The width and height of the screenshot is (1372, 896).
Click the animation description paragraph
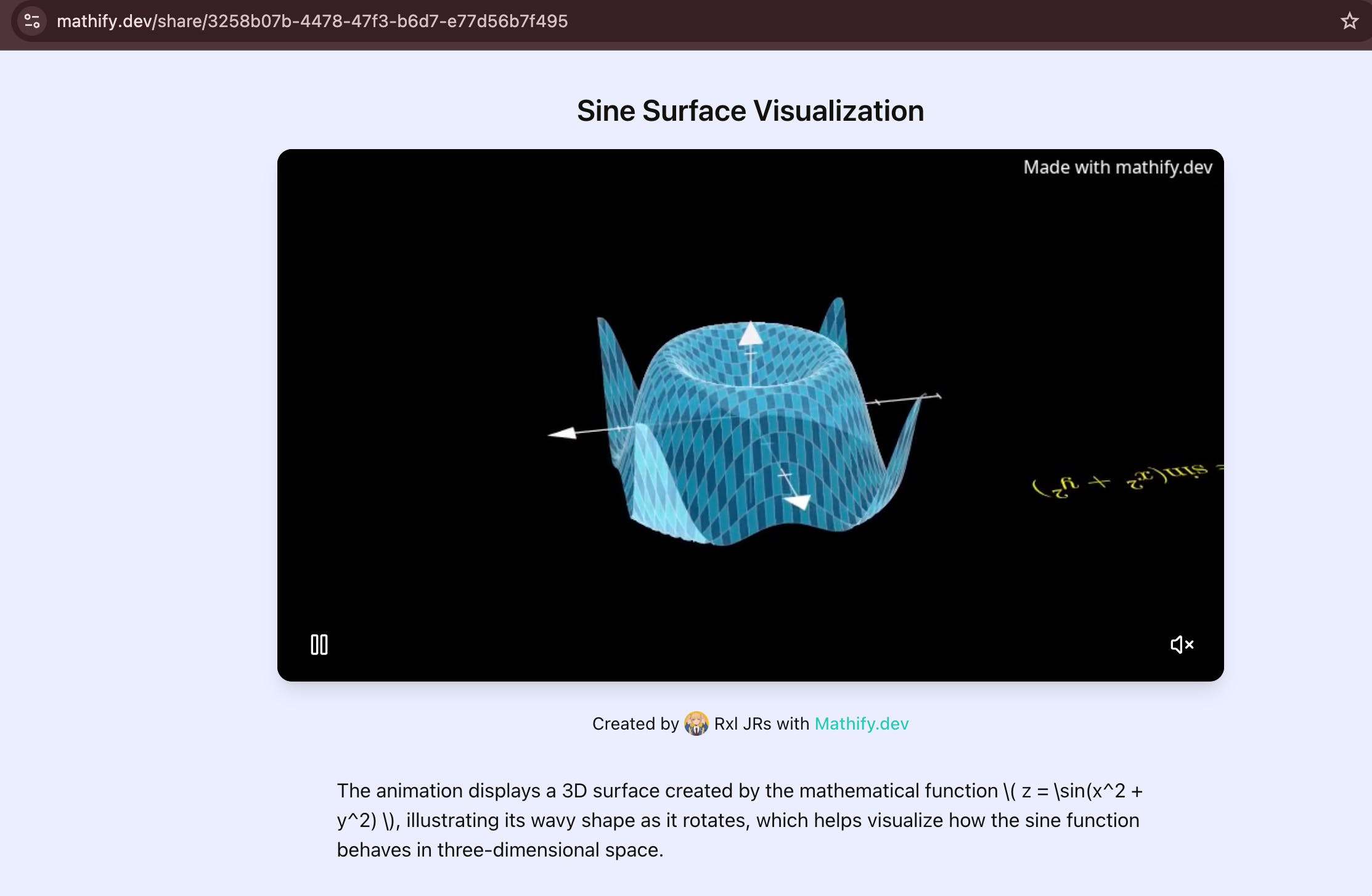pos(740,820)
